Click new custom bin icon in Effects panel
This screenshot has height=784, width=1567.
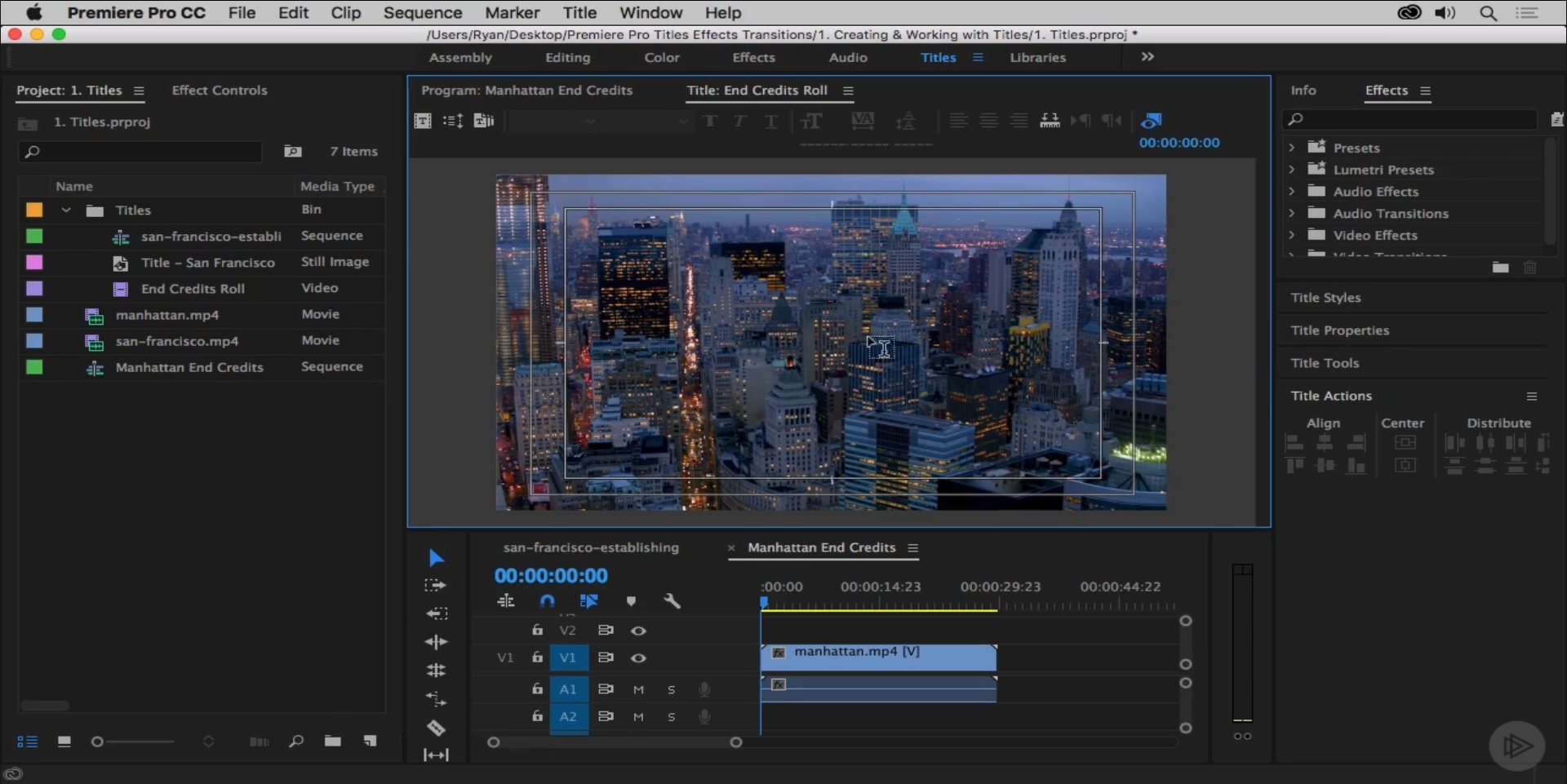point(1500,268)
